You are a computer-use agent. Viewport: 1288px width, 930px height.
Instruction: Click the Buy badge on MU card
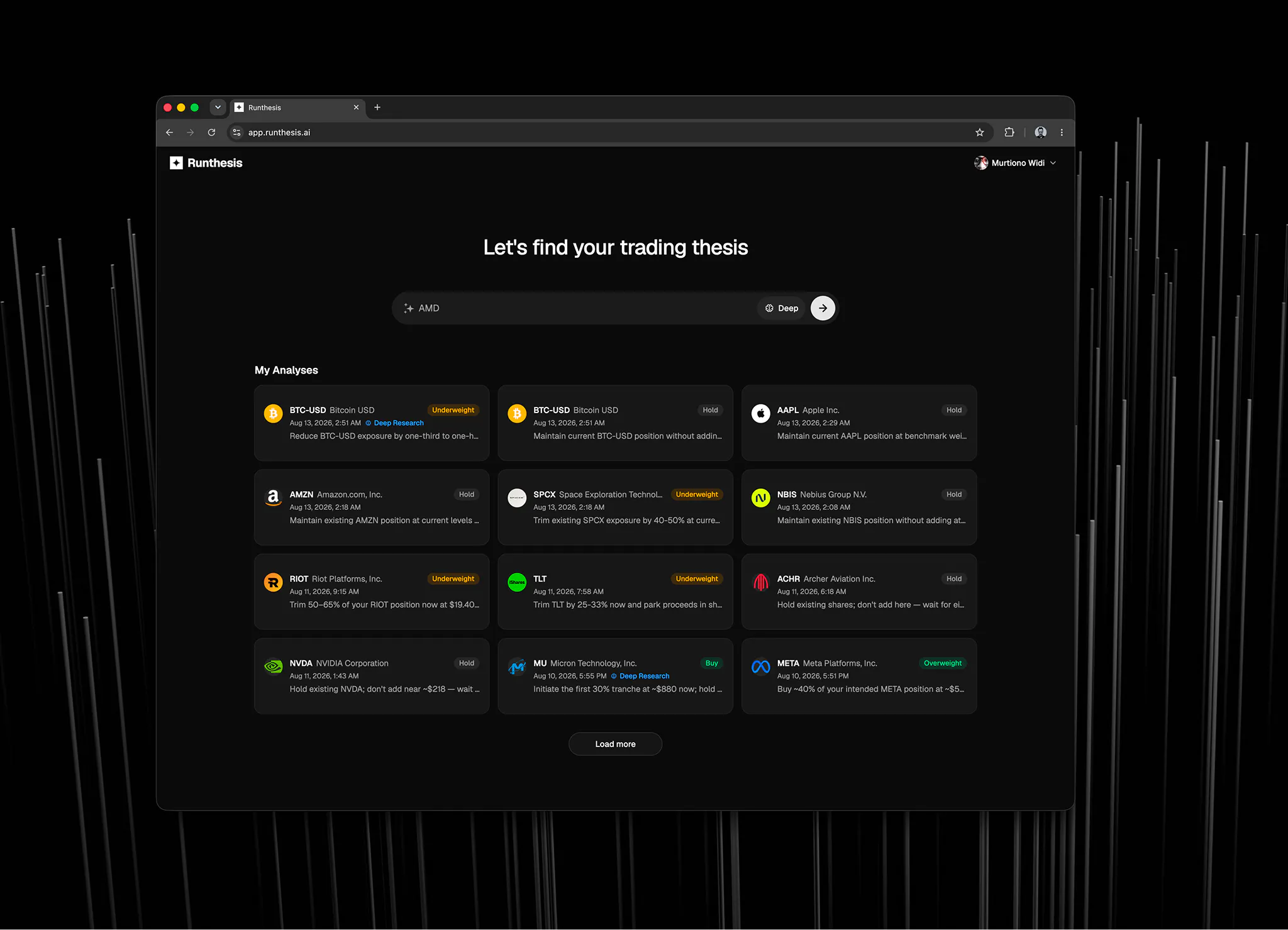click(x=711, y=663)
